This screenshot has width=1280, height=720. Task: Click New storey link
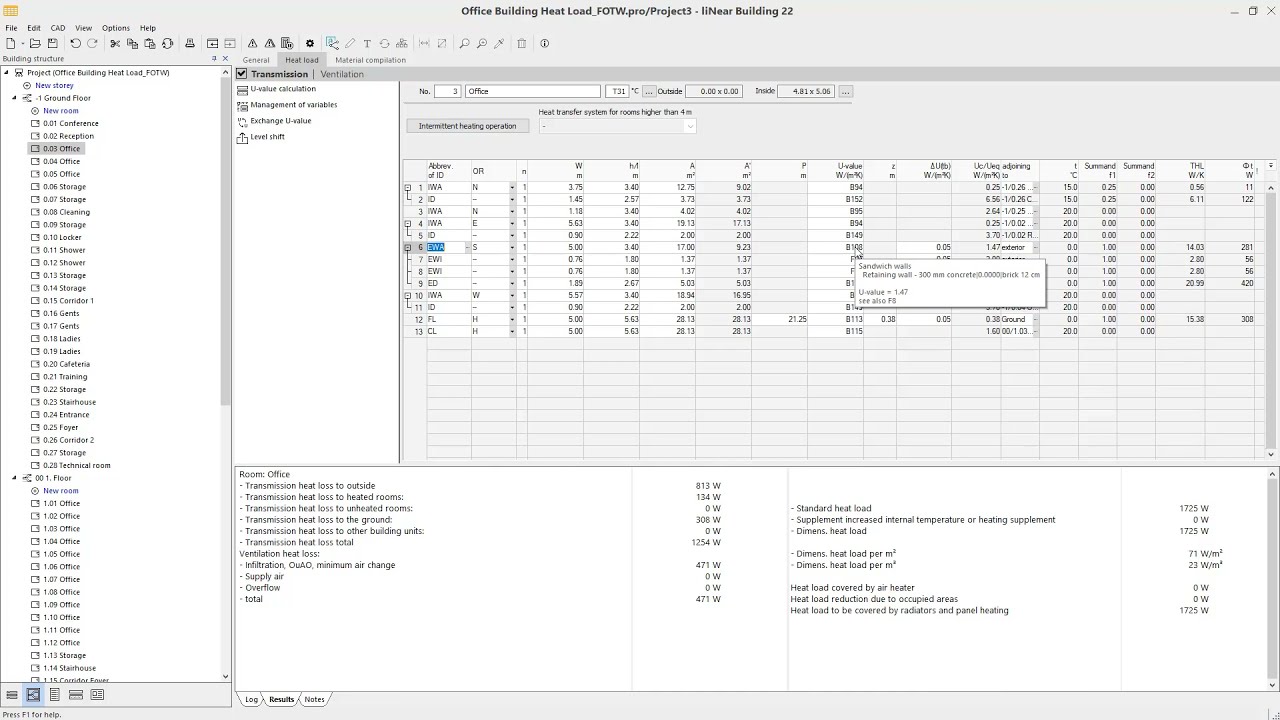[x=54, y=85]
